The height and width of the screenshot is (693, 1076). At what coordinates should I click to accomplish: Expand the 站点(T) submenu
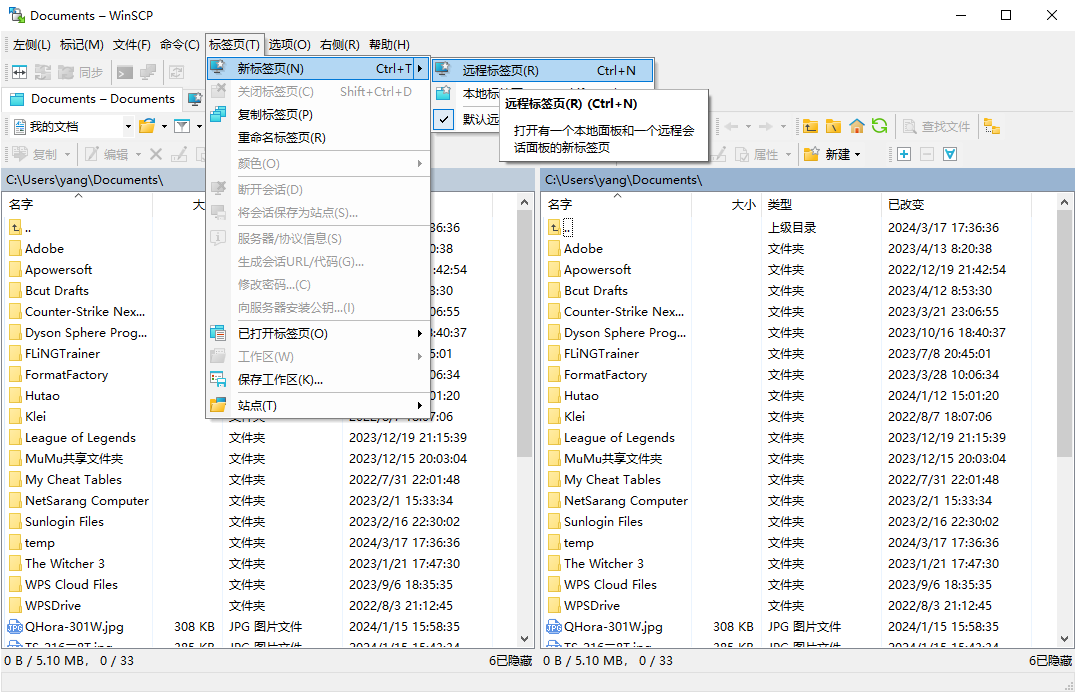[x=419, y=406]
